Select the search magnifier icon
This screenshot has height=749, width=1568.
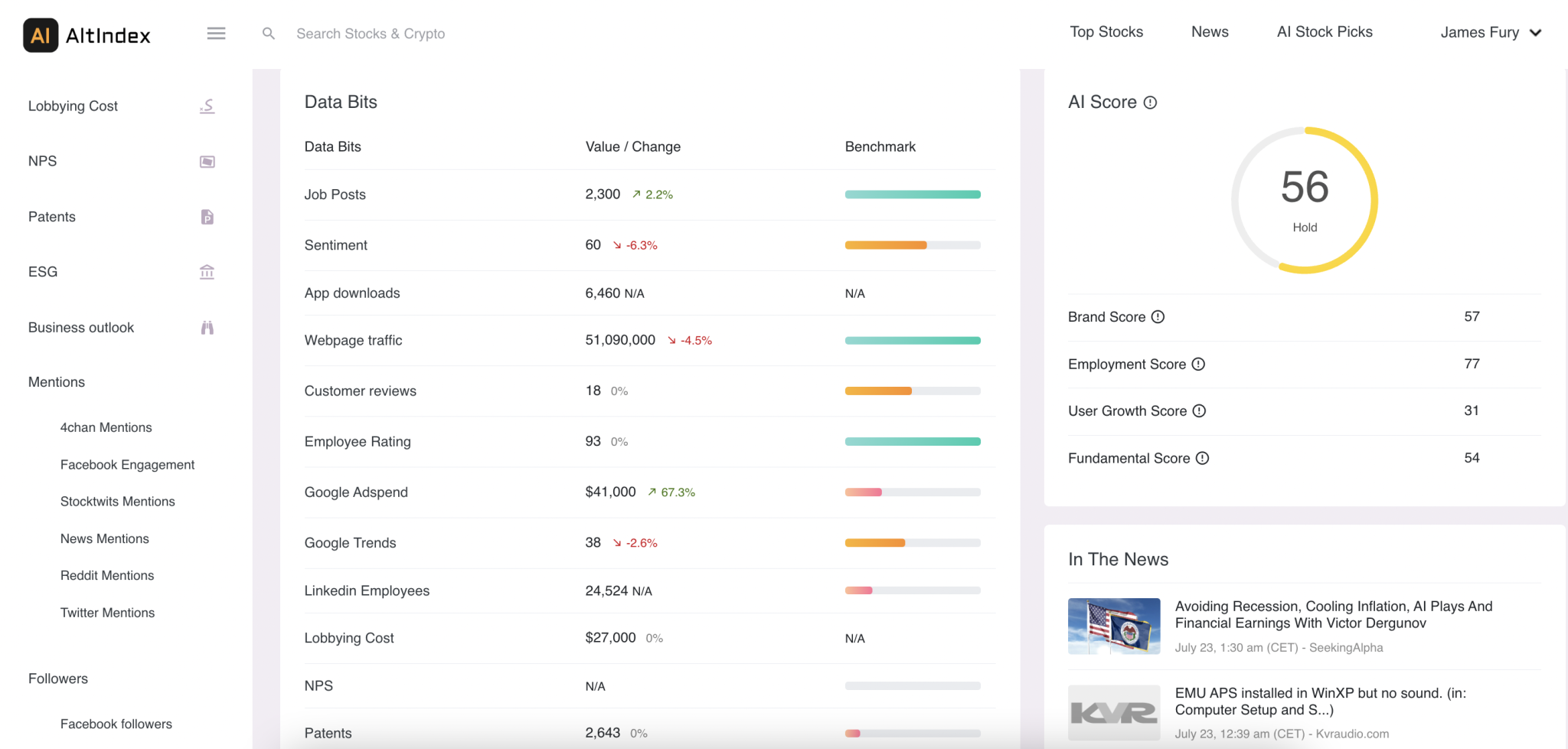(x=268, y=33)
